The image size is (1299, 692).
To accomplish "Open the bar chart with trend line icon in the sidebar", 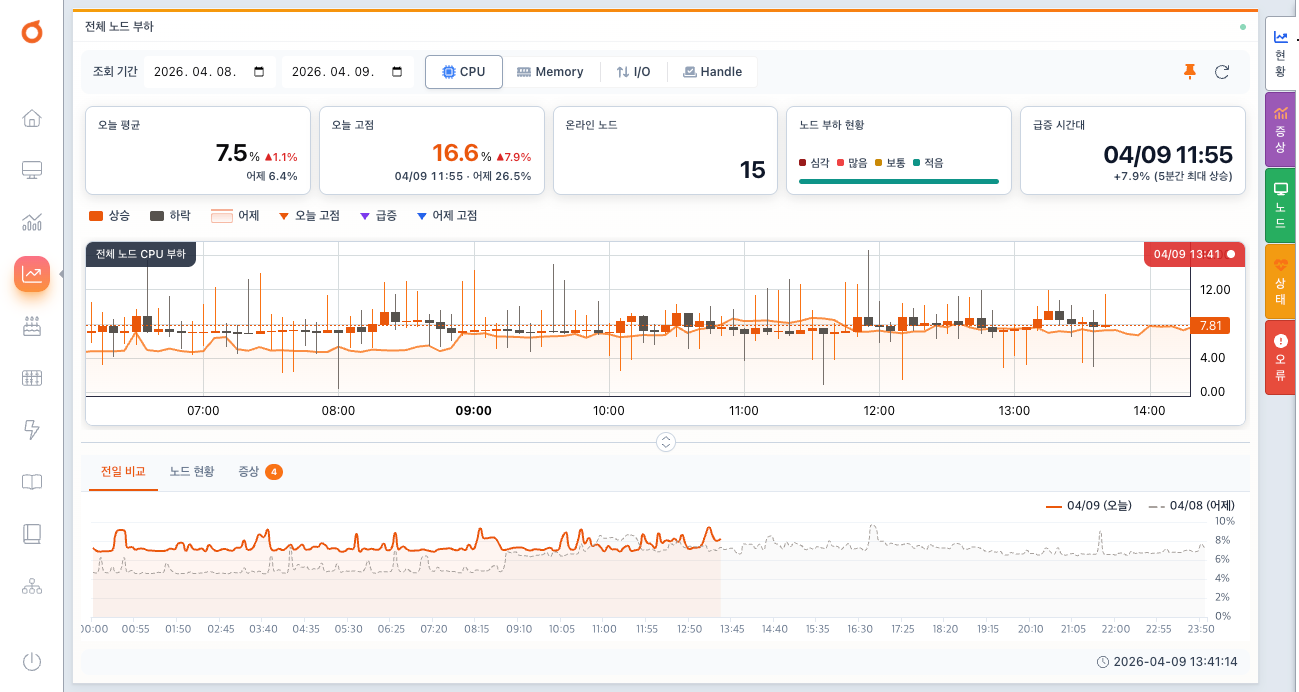I will pyautogui.click(x=32, y=222).
